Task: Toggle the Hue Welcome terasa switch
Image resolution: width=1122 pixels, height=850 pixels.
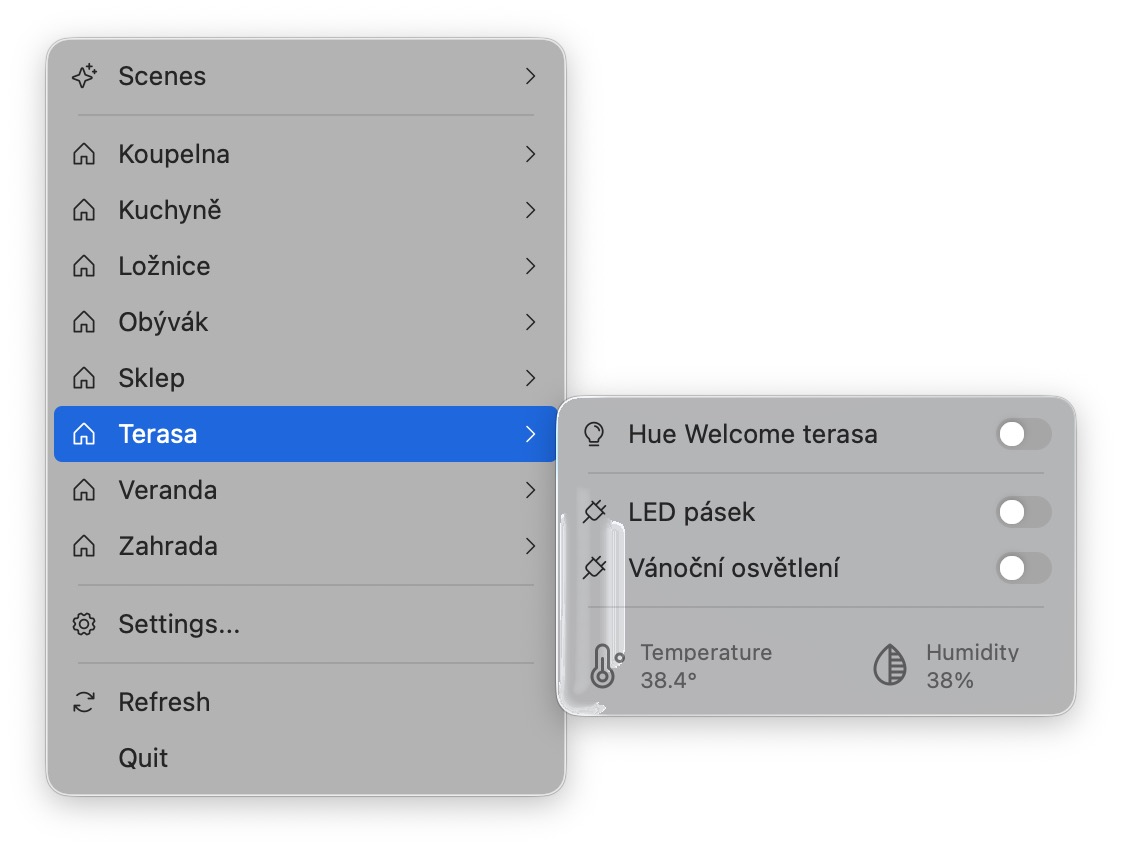Action: (x=1024, y=434)
